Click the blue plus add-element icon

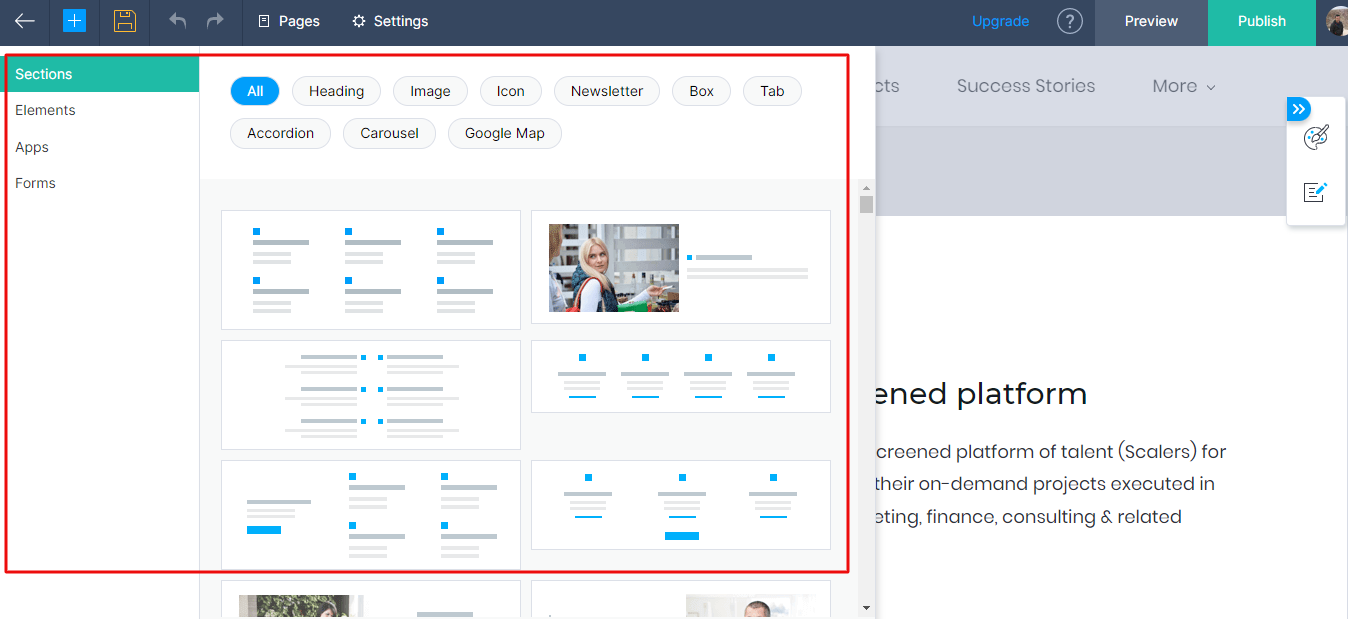click(75, 21)
